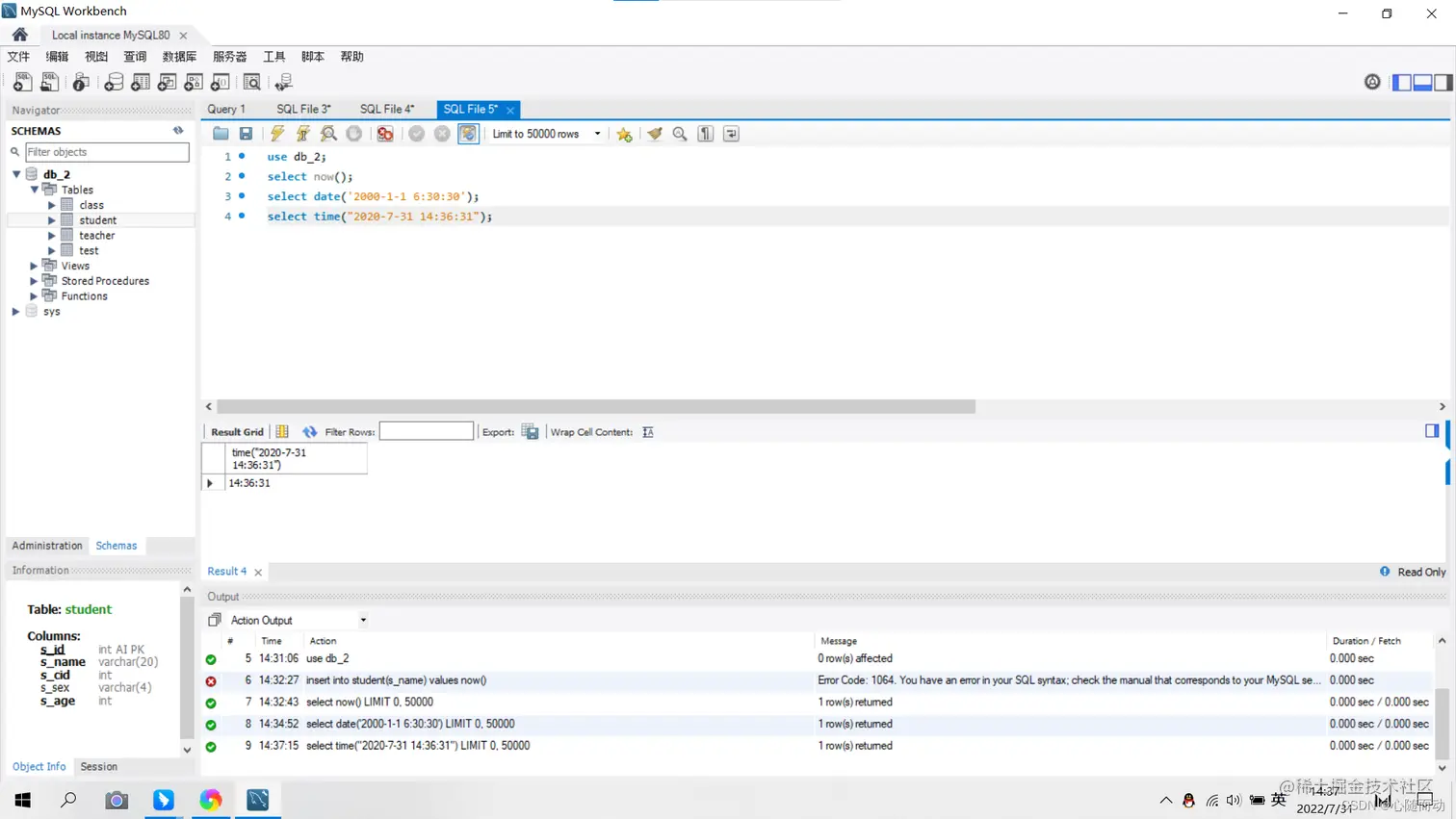Open the 文件 menu
Image resolution: width=1456 pixels, height=819 pixels.
(x=18, y=57)
